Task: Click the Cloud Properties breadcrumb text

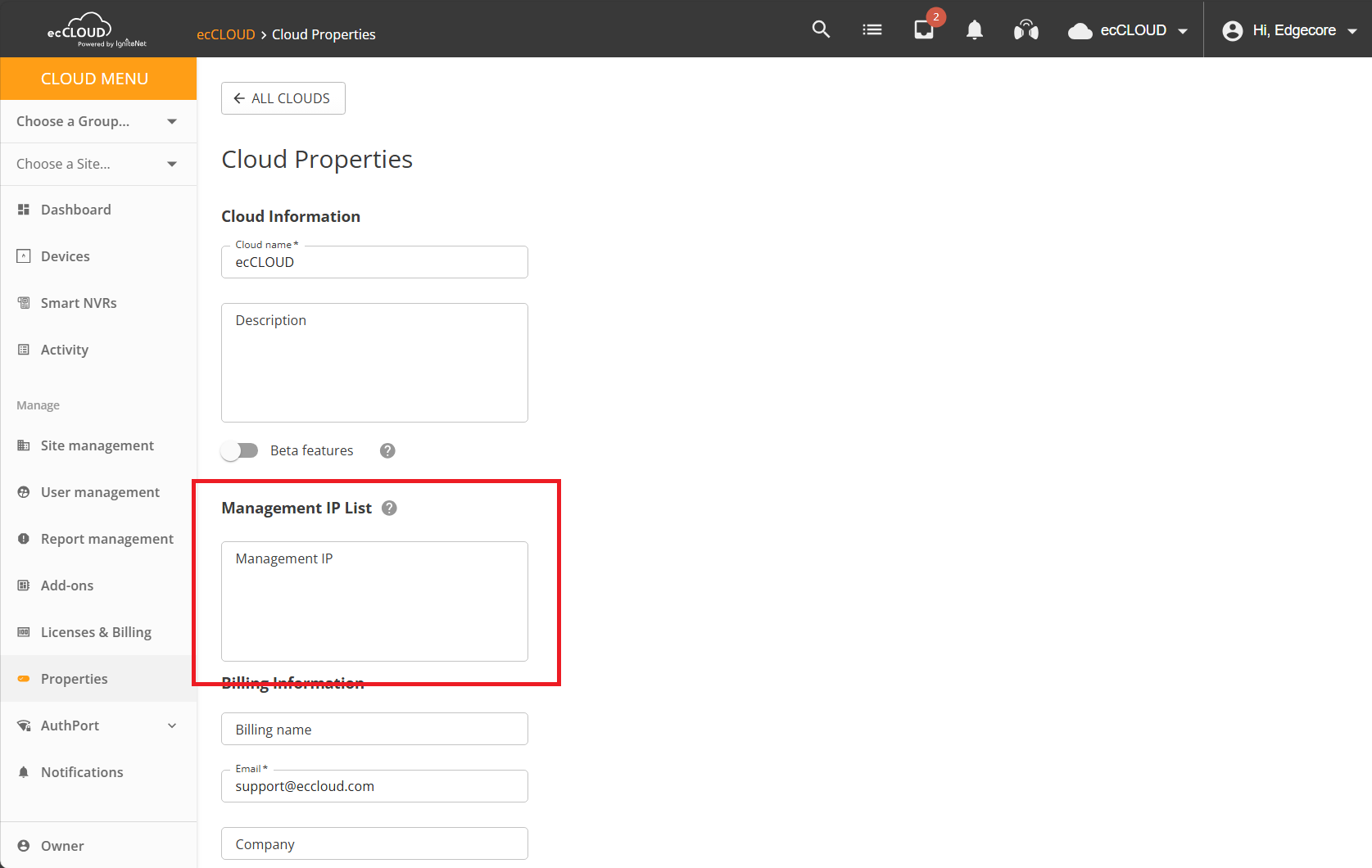Action: coord(324,34)
